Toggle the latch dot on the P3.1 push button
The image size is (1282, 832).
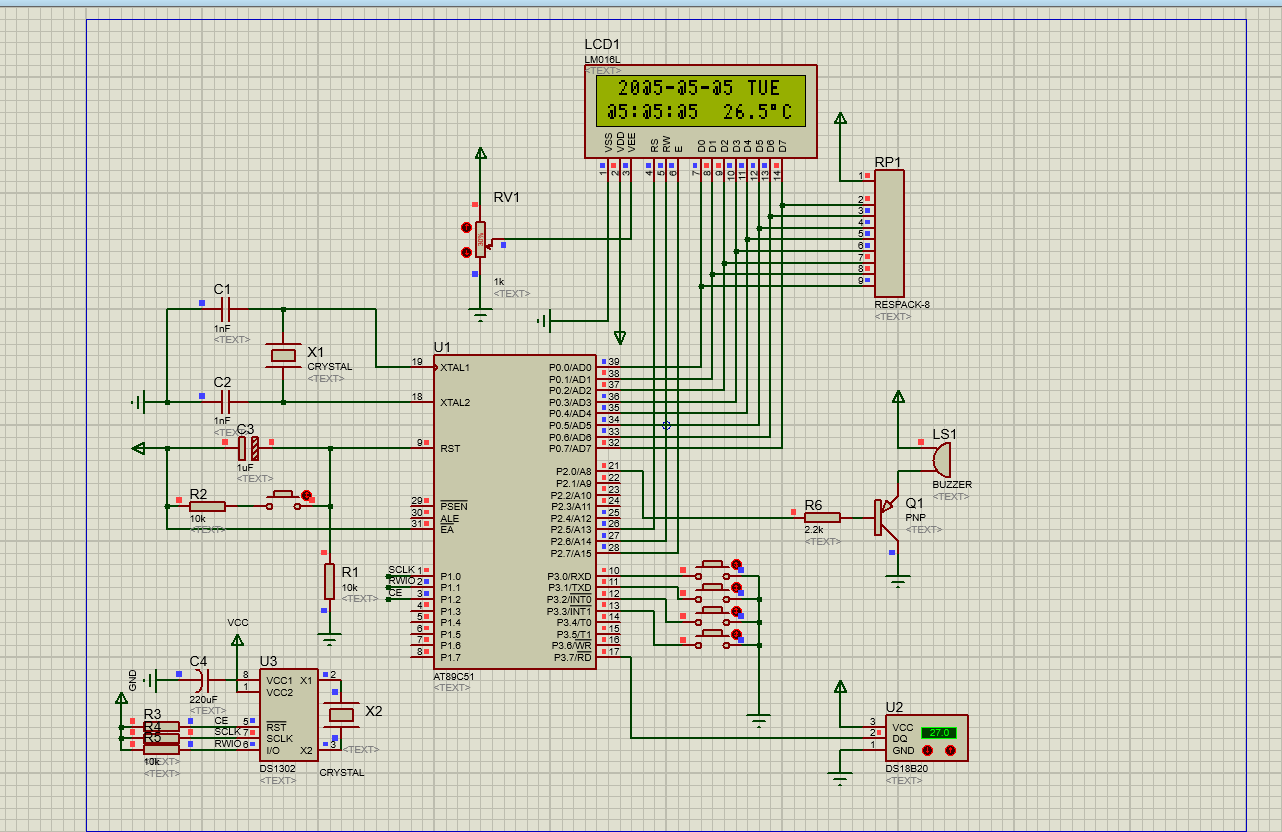[x=737, y=587]
